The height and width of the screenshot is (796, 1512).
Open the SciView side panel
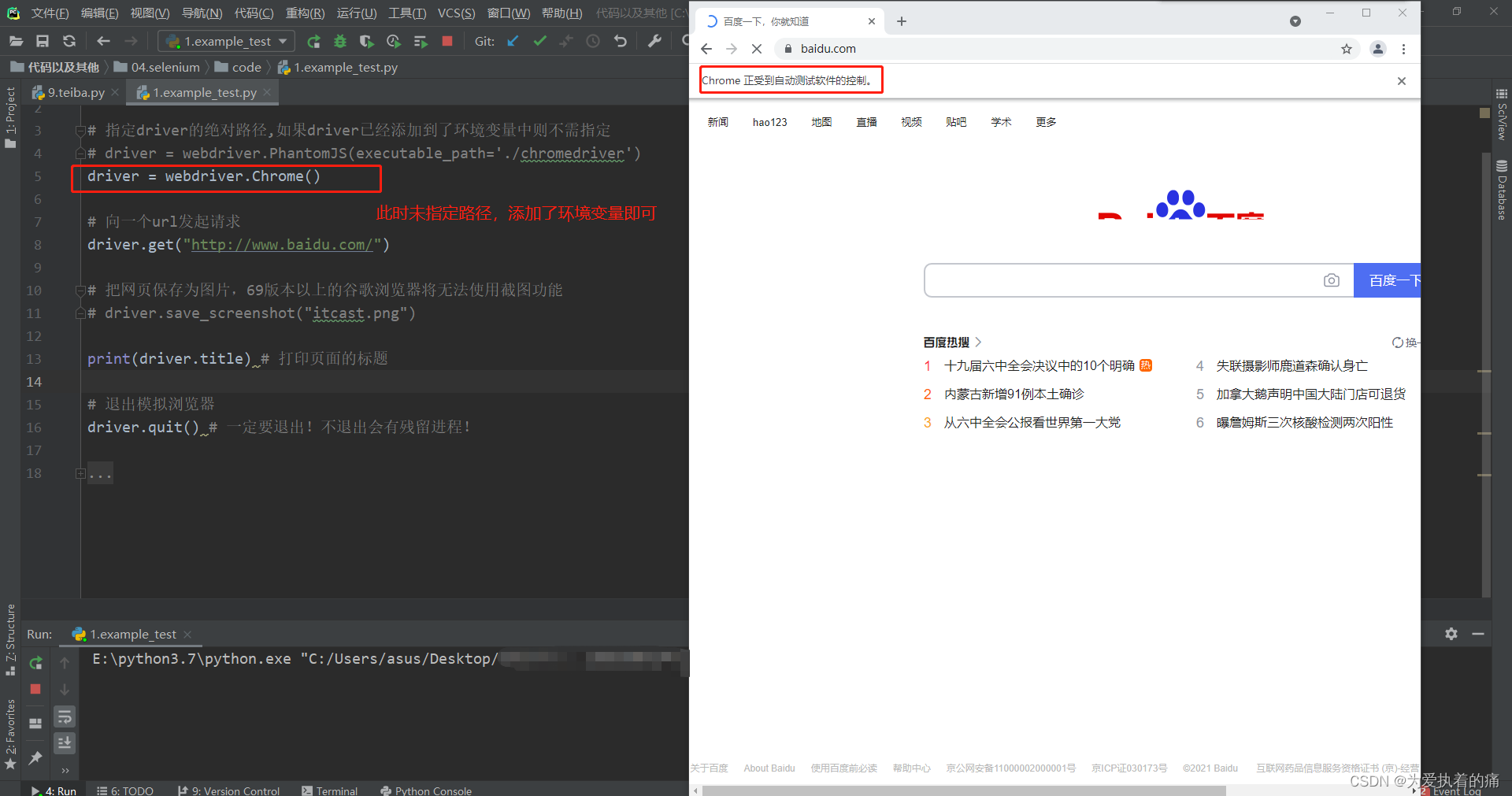point(1502,114)
